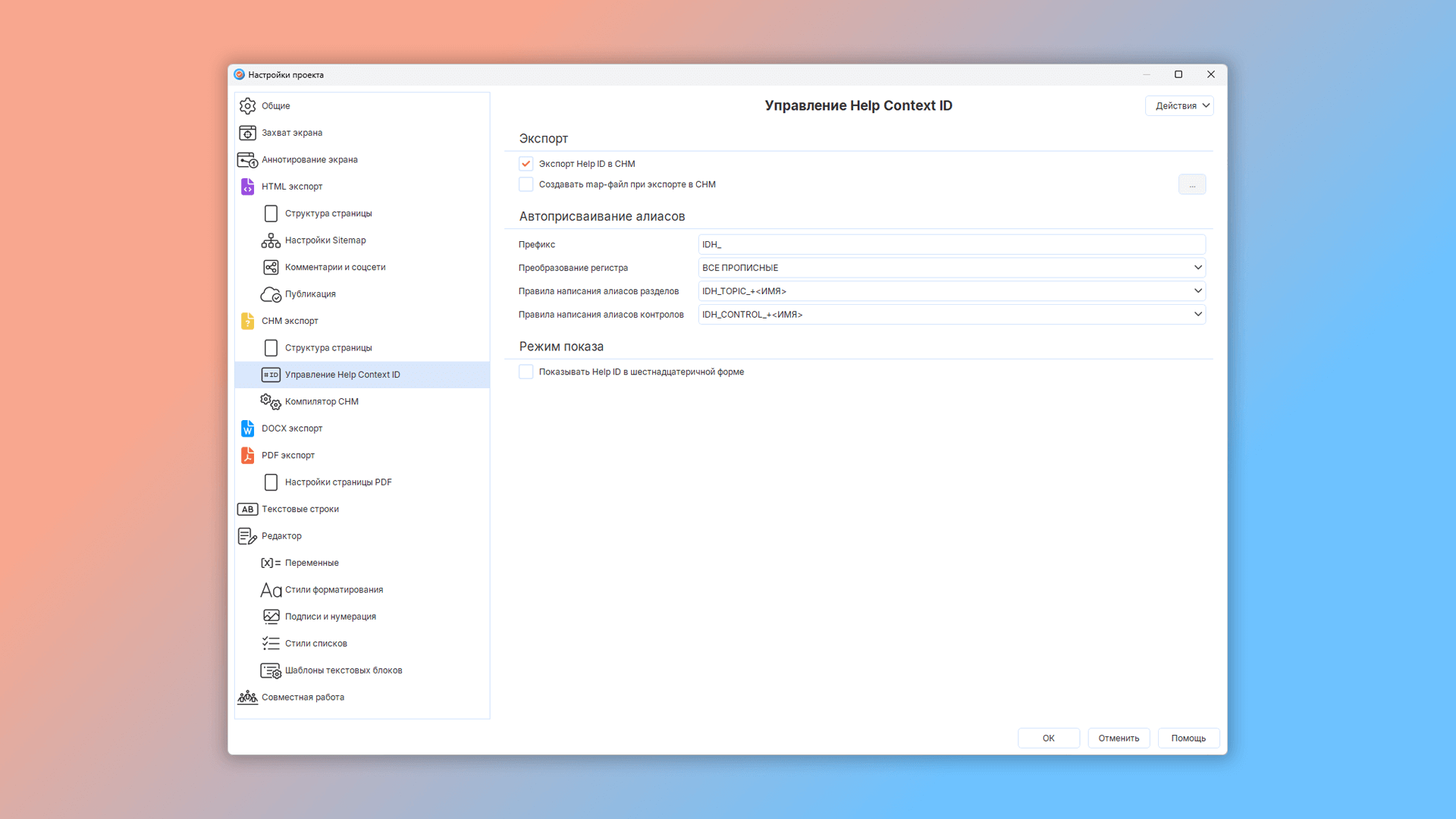Click into the Префикс input field
The image size is (1456, 819).
(x=951, y=244)
